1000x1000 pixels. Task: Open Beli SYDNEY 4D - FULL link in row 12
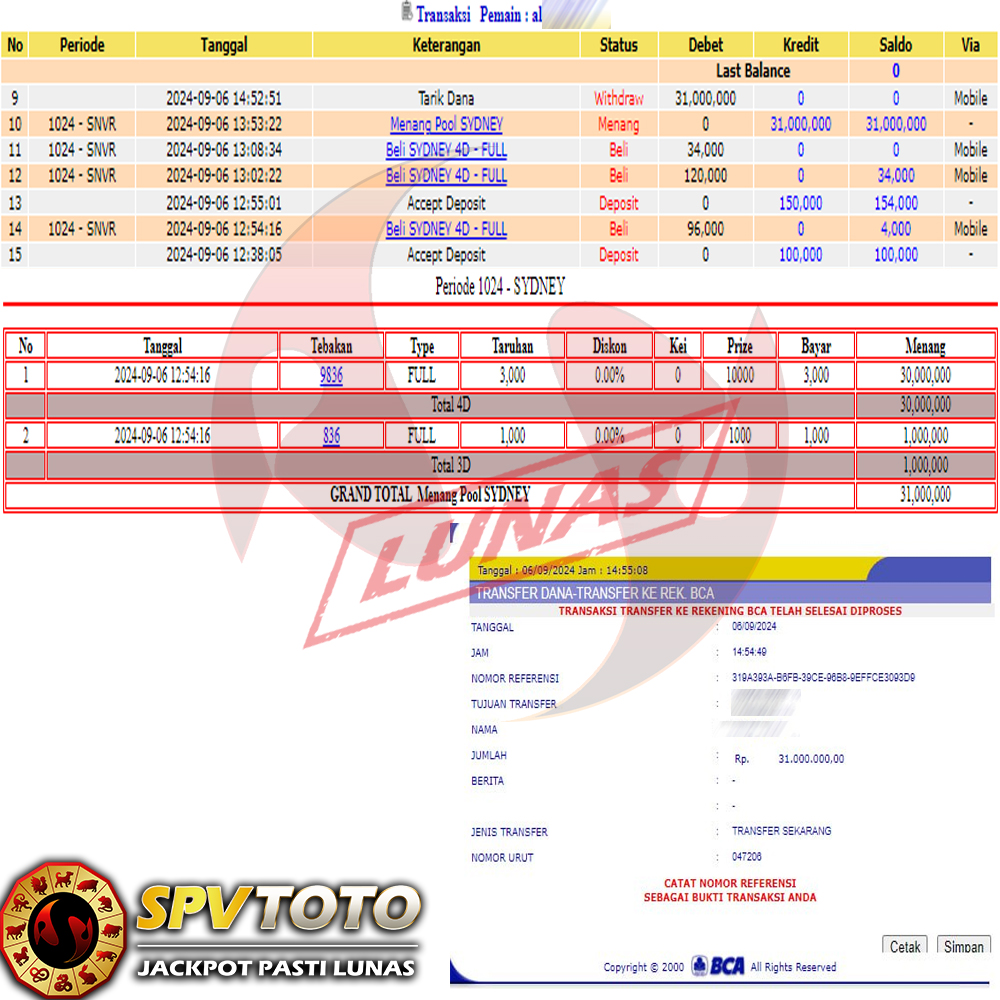[x=446, y=176]
